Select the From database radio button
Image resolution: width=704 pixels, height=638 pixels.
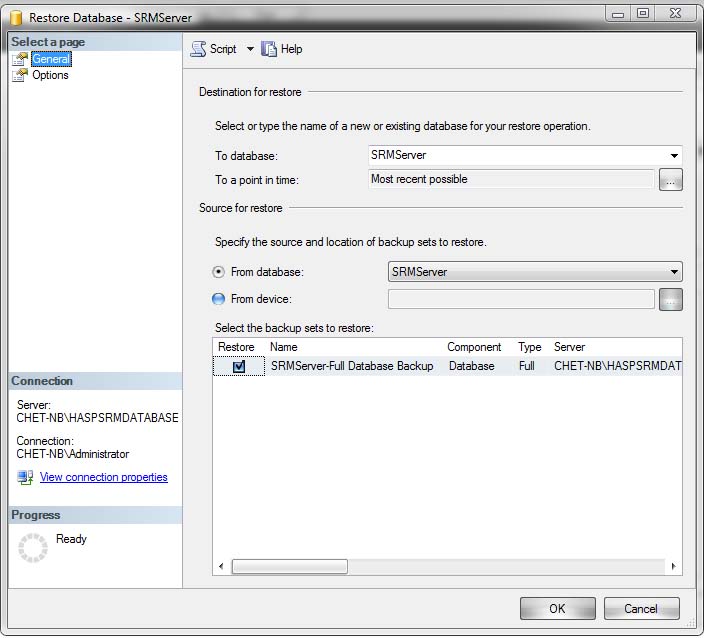click(218, 272)
